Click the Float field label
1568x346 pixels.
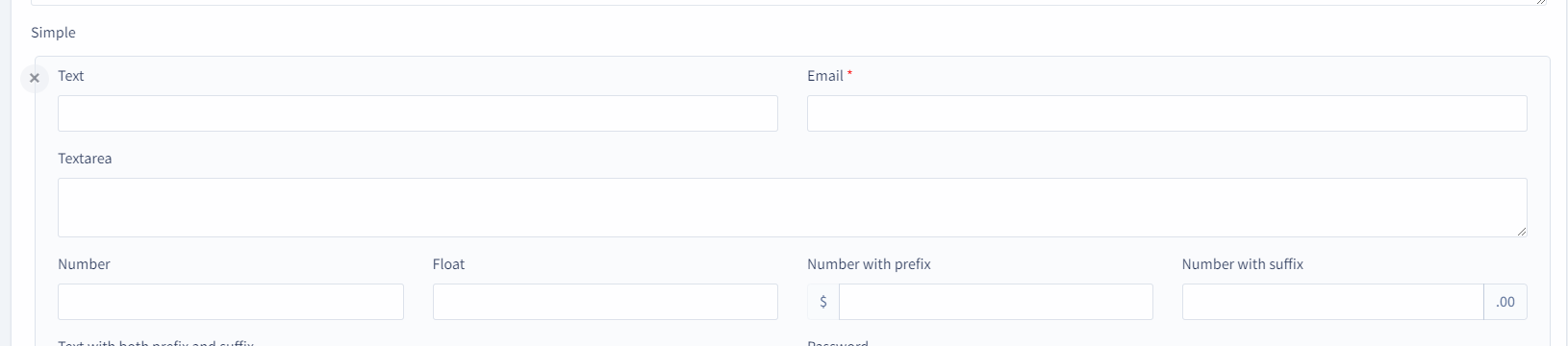point(448,264)
